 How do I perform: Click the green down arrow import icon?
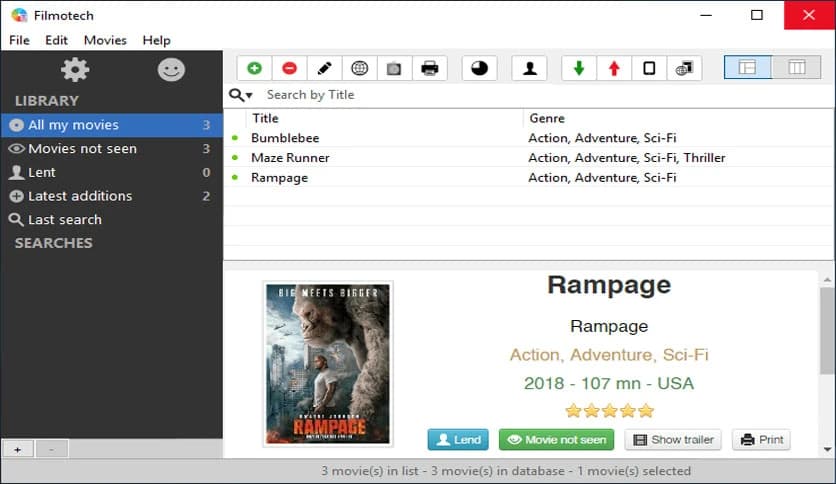coord(579,68)
